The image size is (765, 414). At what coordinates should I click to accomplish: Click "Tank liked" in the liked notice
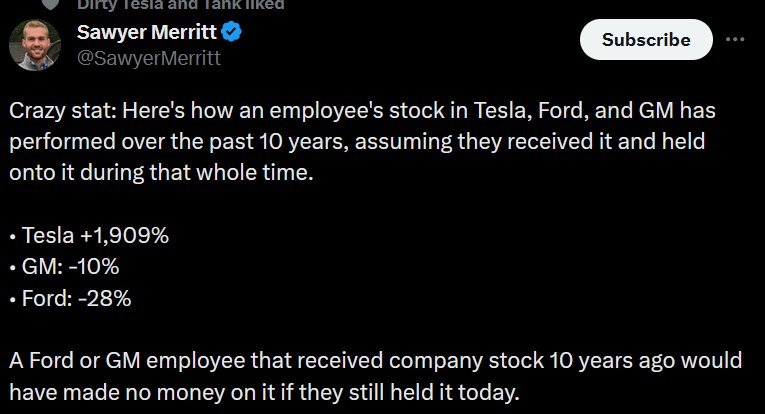pos(241,4)
